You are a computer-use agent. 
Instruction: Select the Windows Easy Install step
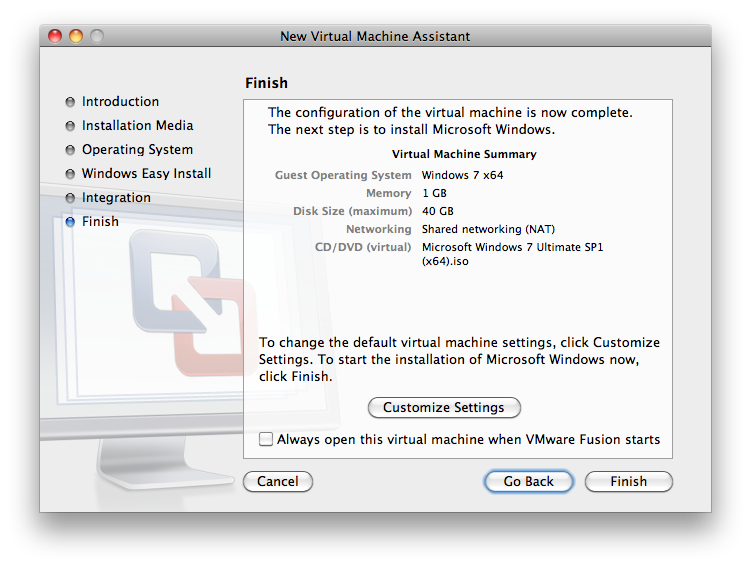tap(147, 173)
